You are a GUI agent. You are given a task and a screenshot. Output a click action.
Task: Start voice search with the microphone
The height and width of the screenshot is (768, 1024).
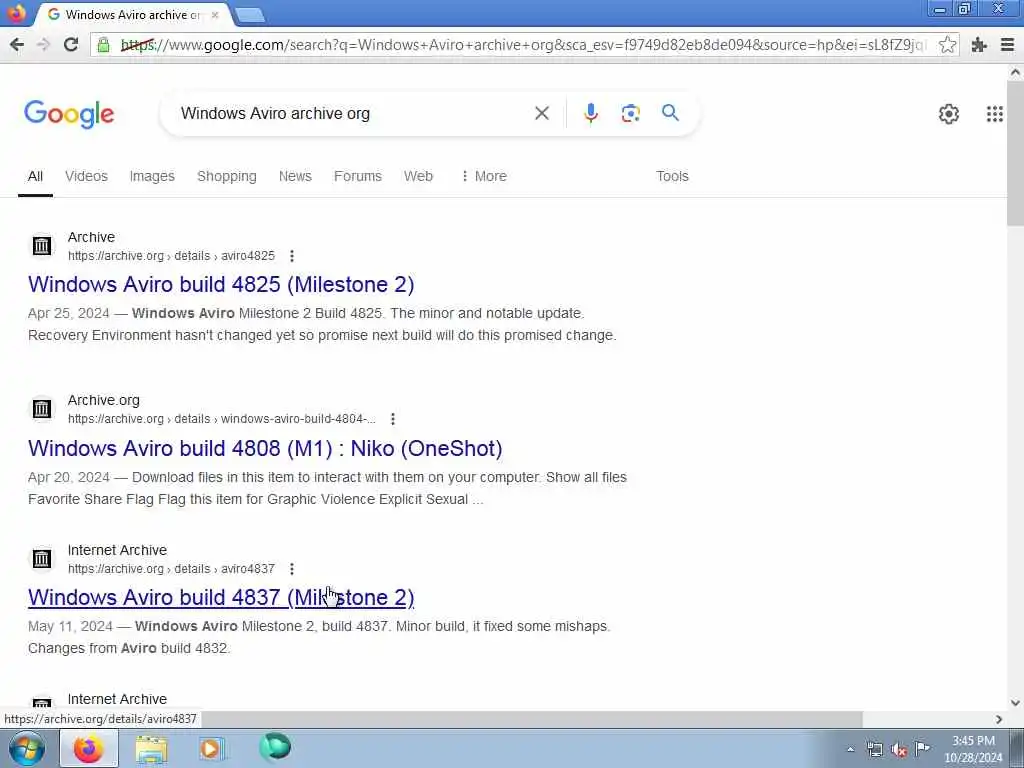tap(590, 113)
